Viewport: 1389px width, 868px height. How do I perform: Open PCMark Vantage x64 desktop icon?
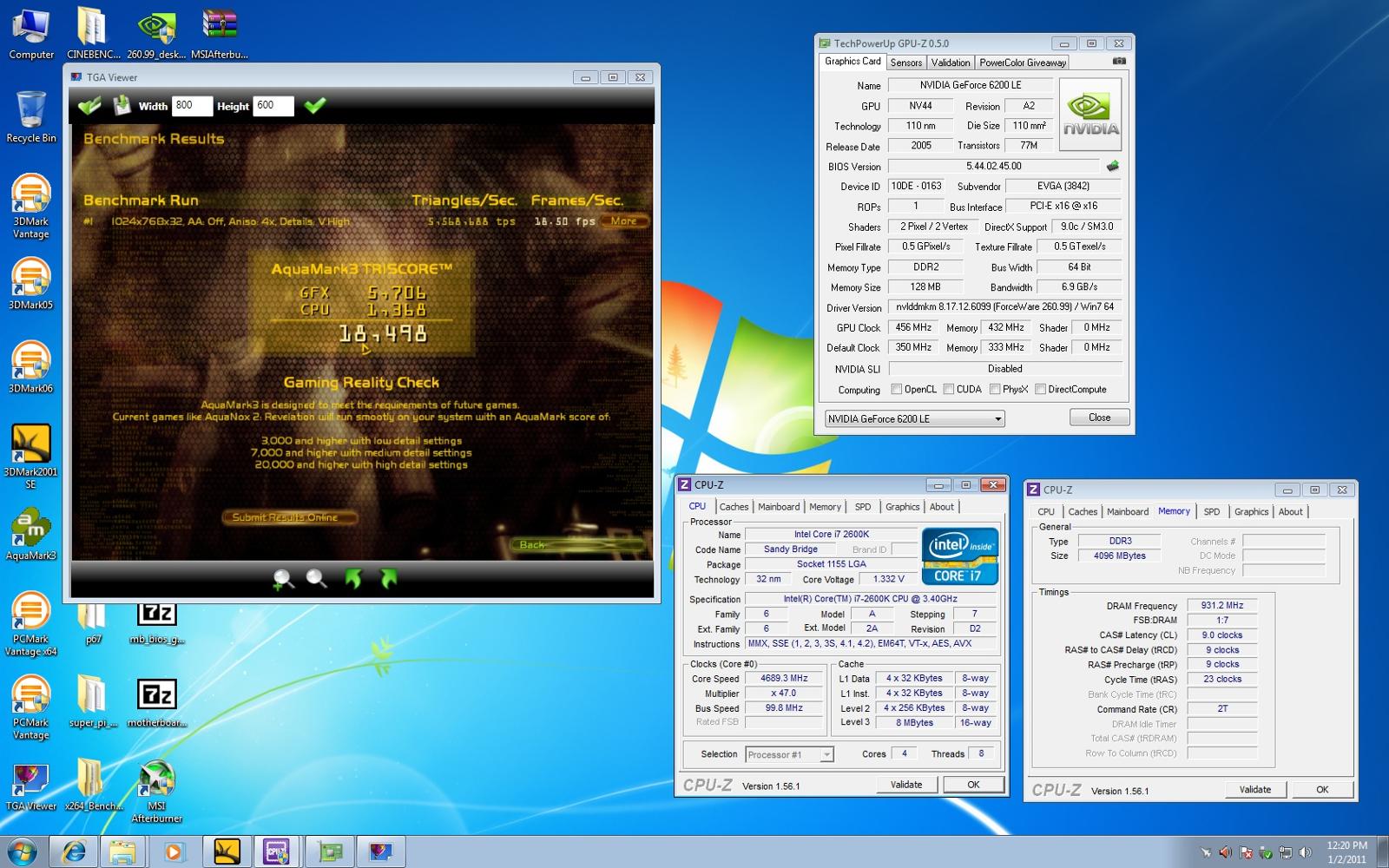31,624
